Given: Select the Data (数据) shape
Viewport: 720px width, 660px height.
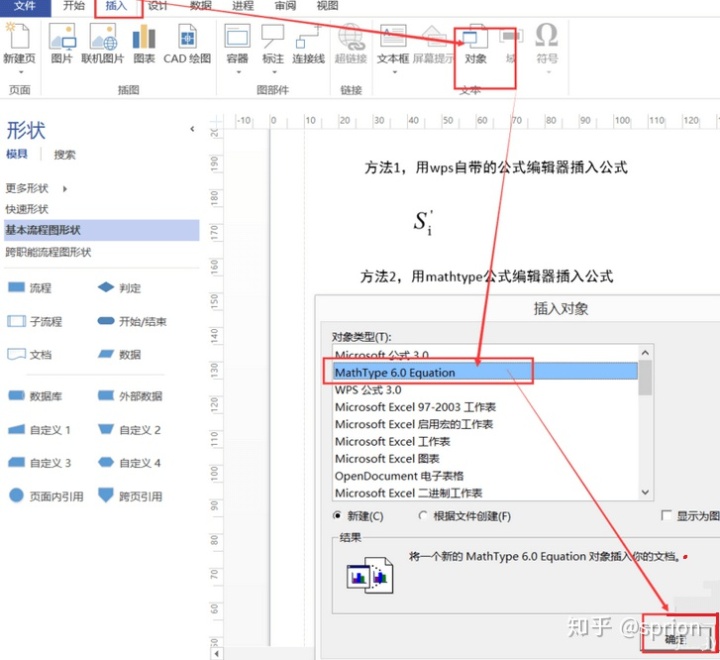Looking at the screenshot, I should click(119, 355).
